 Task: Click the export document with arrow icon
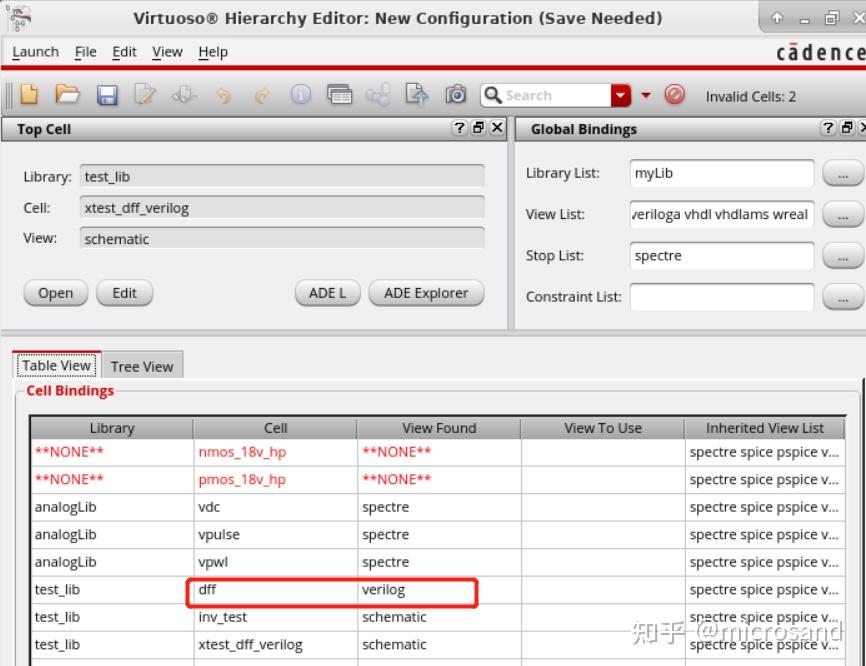pyautogui.click(x=416, y=95)
